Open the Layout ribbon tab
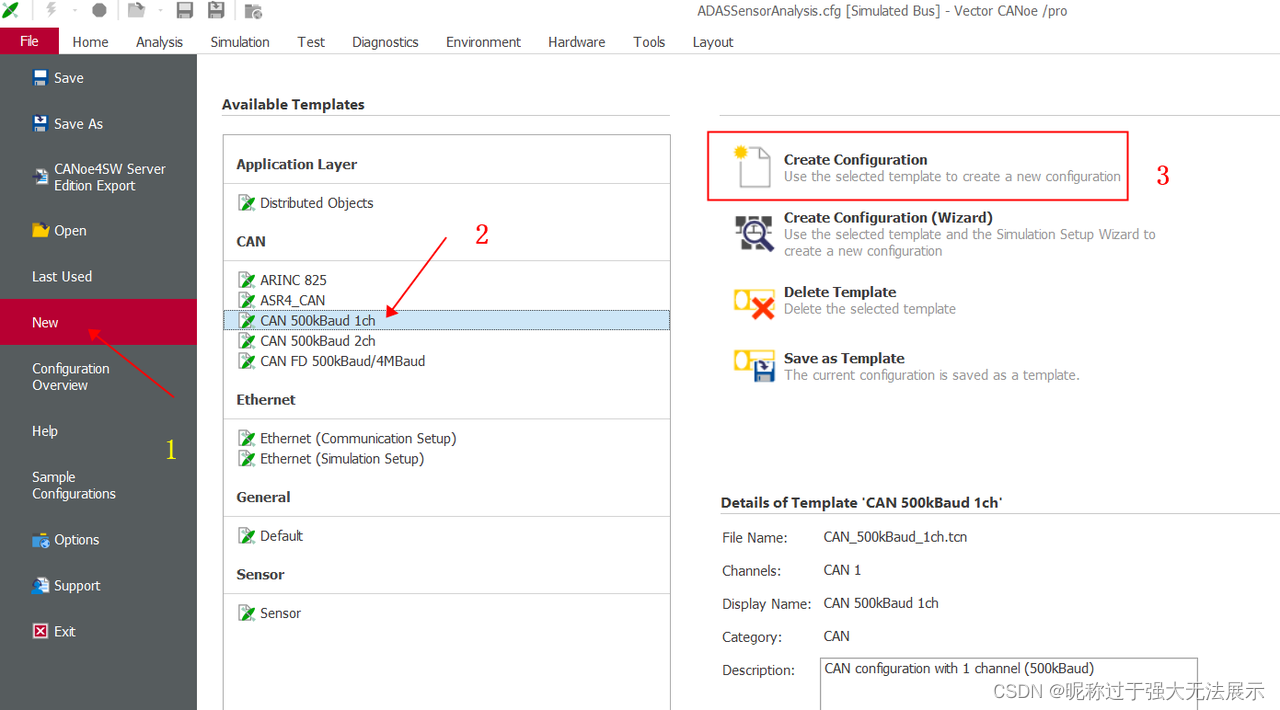Image resolution: width=1280 pixels, height=710 pixels. tap(713, 42)
